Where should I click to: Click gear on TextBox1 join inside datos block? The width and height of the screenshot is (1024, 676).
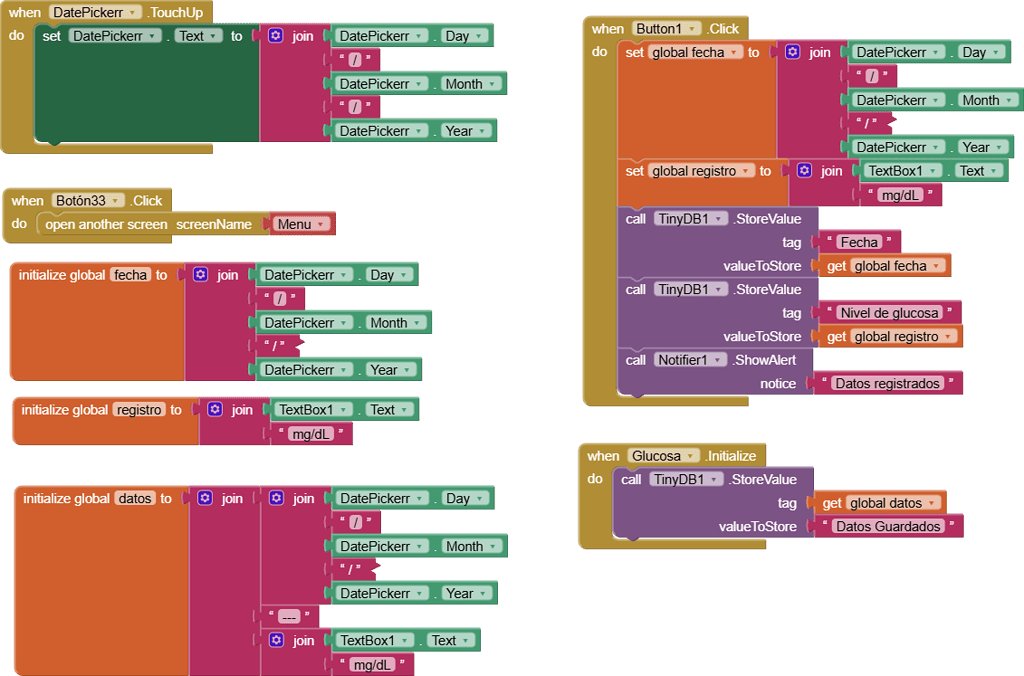pyautogui.click(x=275, y=639)
